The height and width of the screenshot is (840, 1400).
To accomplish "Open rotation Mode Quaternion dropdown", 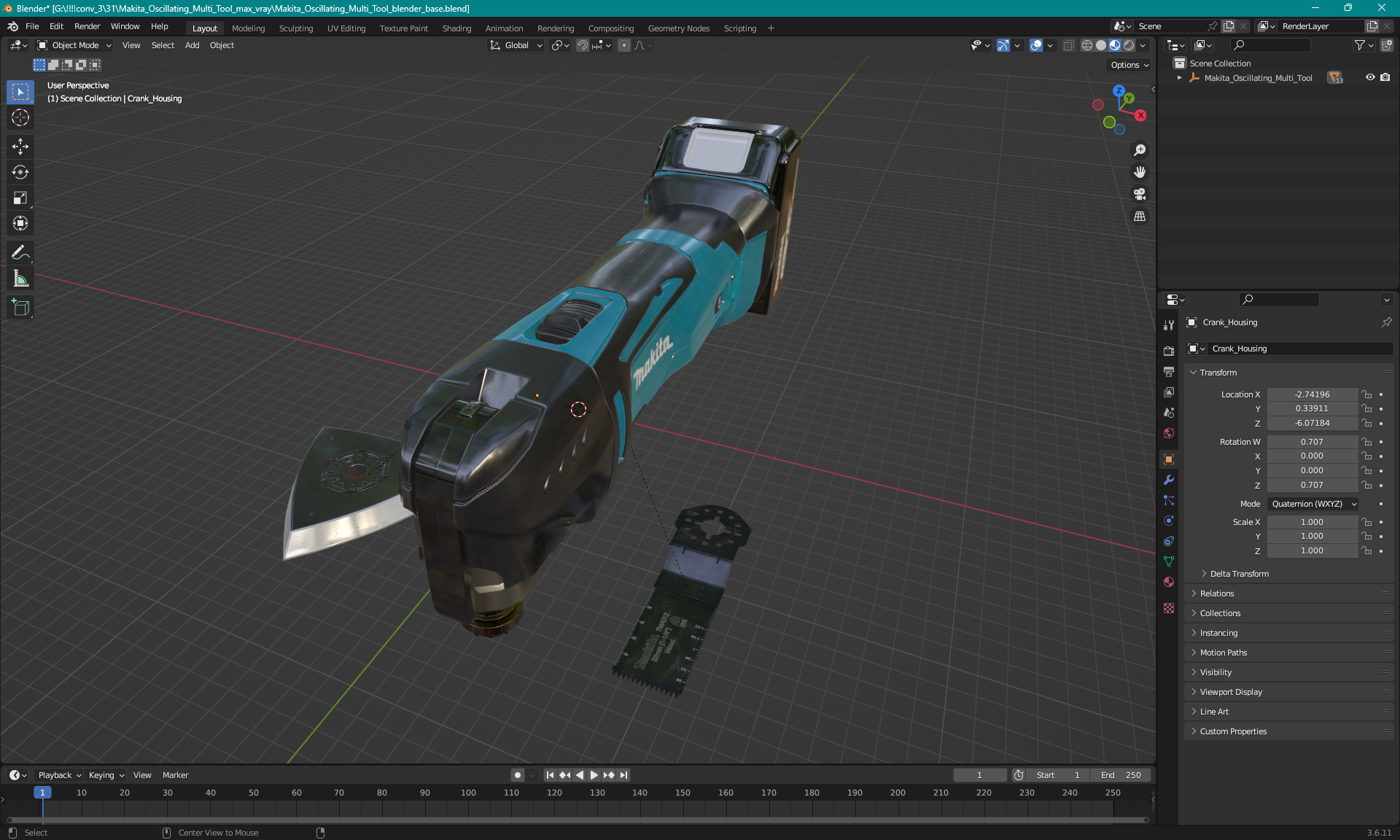I will 1313,504.
